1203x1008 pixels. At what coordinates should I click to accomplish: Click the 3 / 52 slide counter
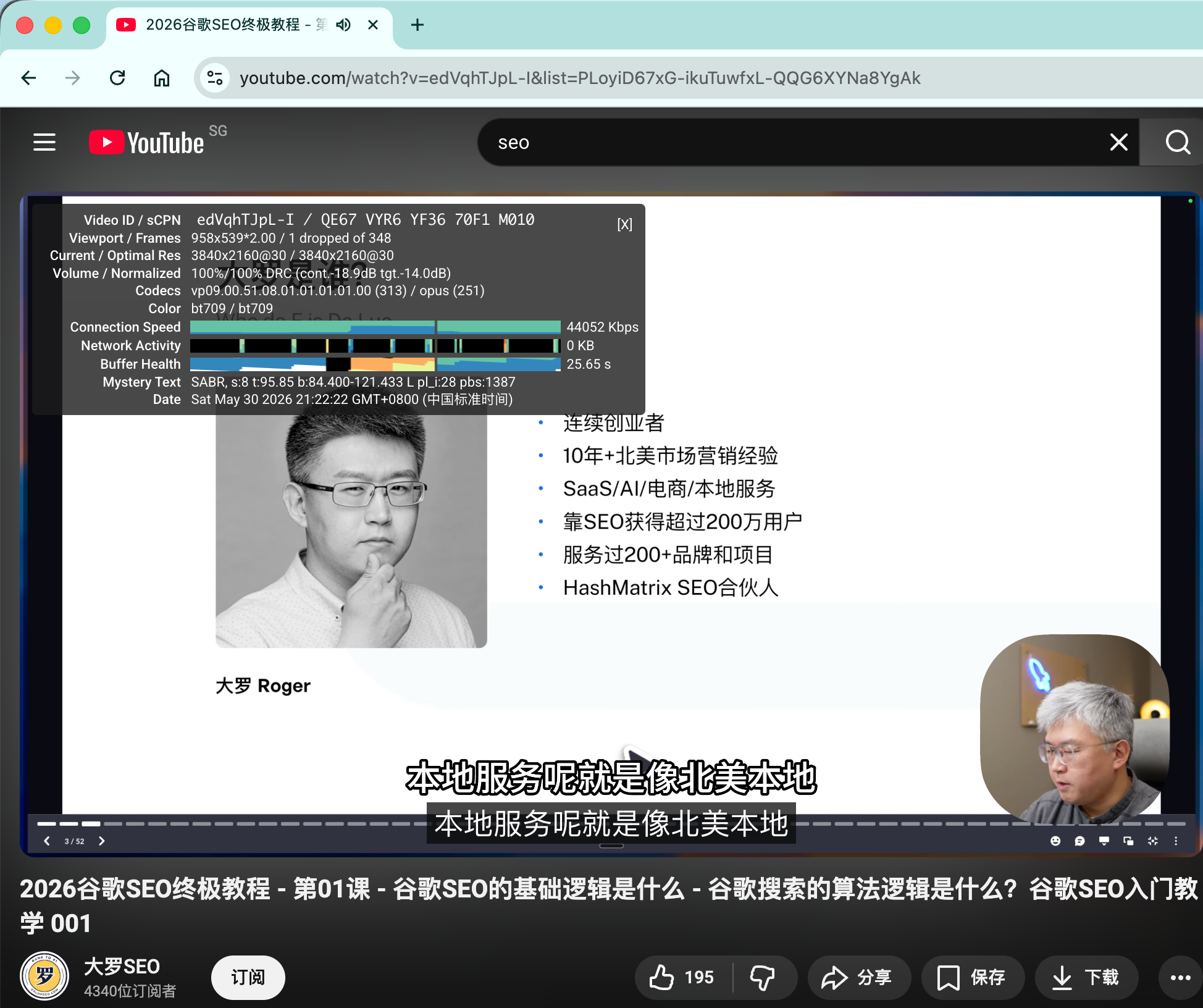74,841
